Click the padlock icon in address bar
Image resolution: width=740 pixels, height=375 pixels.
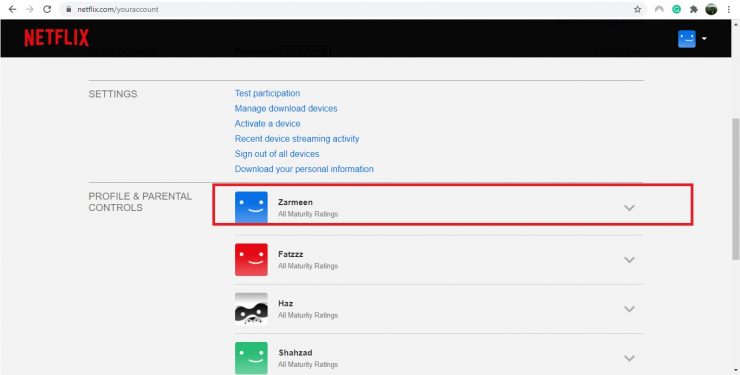point(69,9)
